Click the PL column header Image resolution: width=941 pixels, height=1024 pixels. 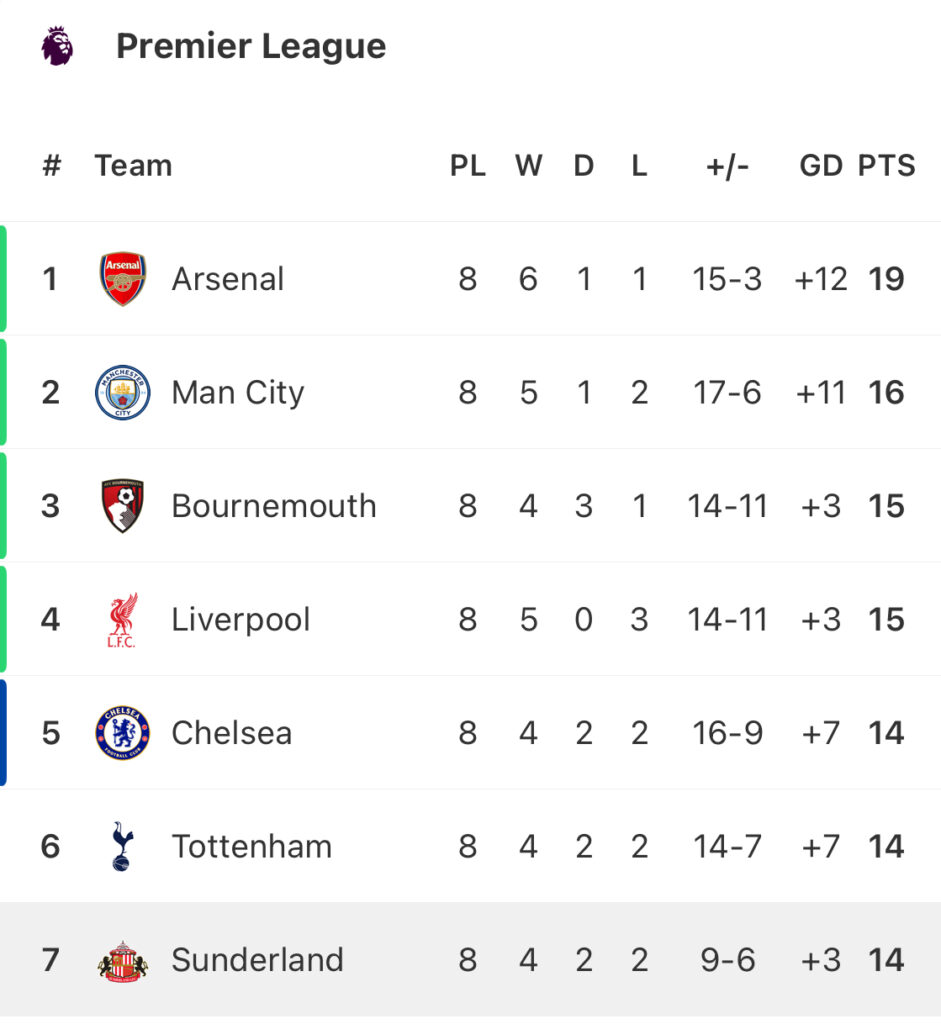click(x=467, y=165)
